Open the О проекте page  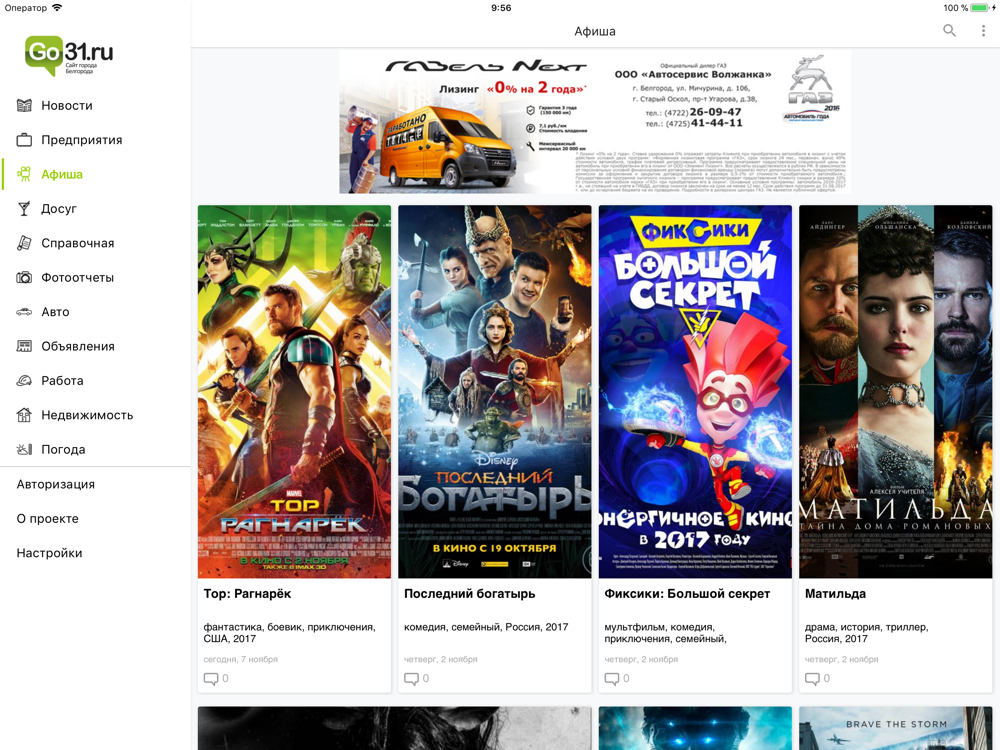pos(48,518)
